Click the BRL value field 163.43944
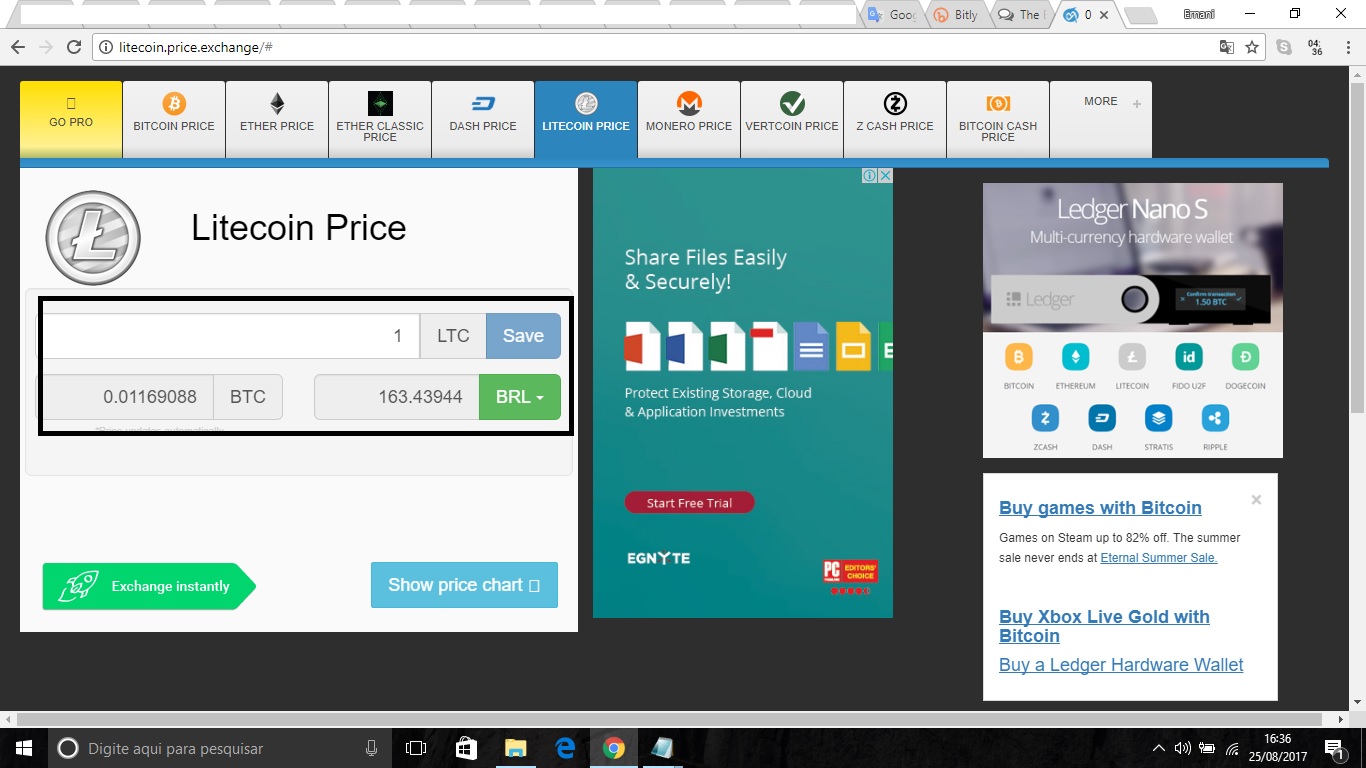 [x=397, y=397]
